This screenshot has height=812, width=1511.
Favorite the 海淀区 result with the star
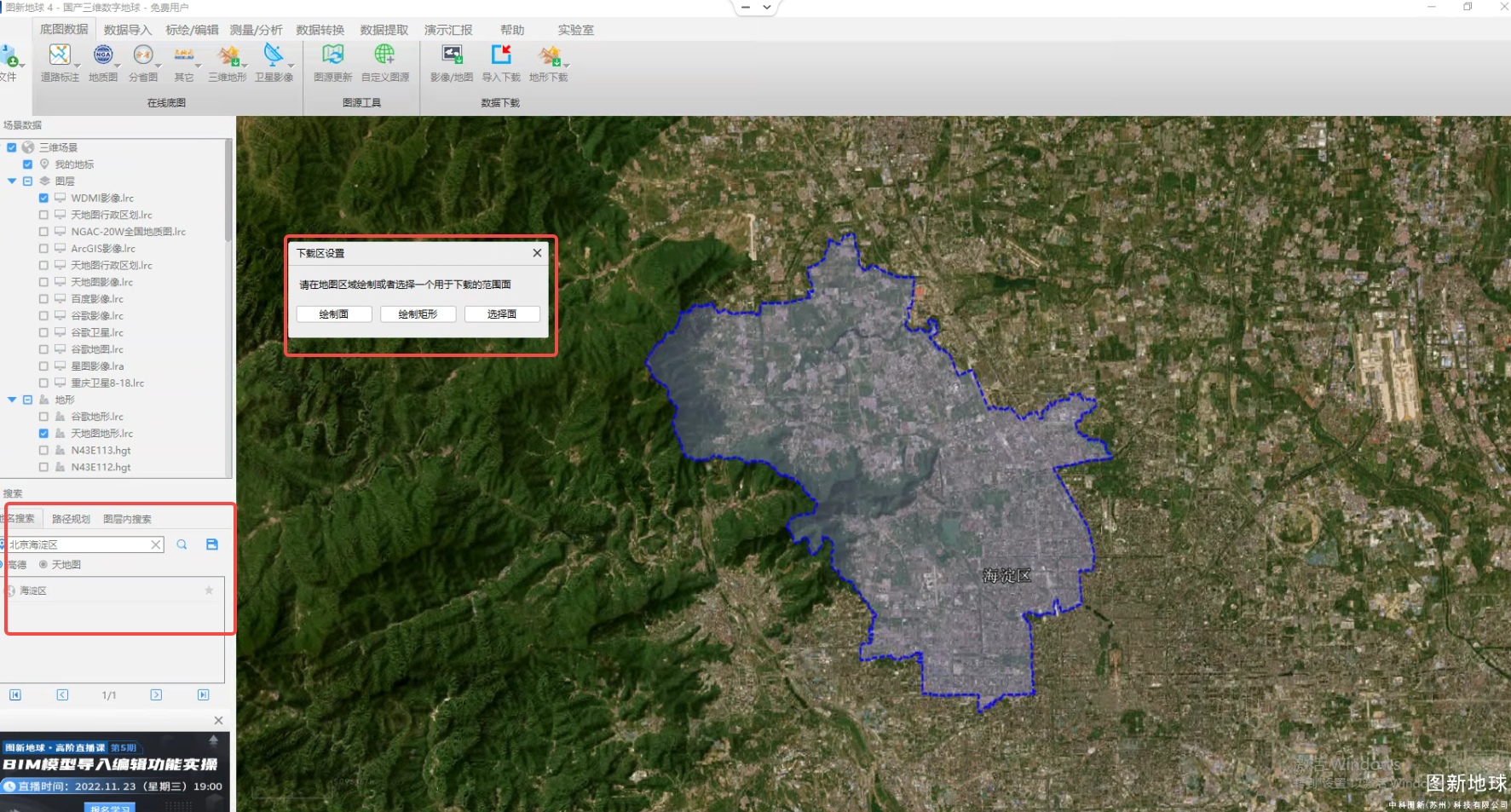click(x=209, y=590)
